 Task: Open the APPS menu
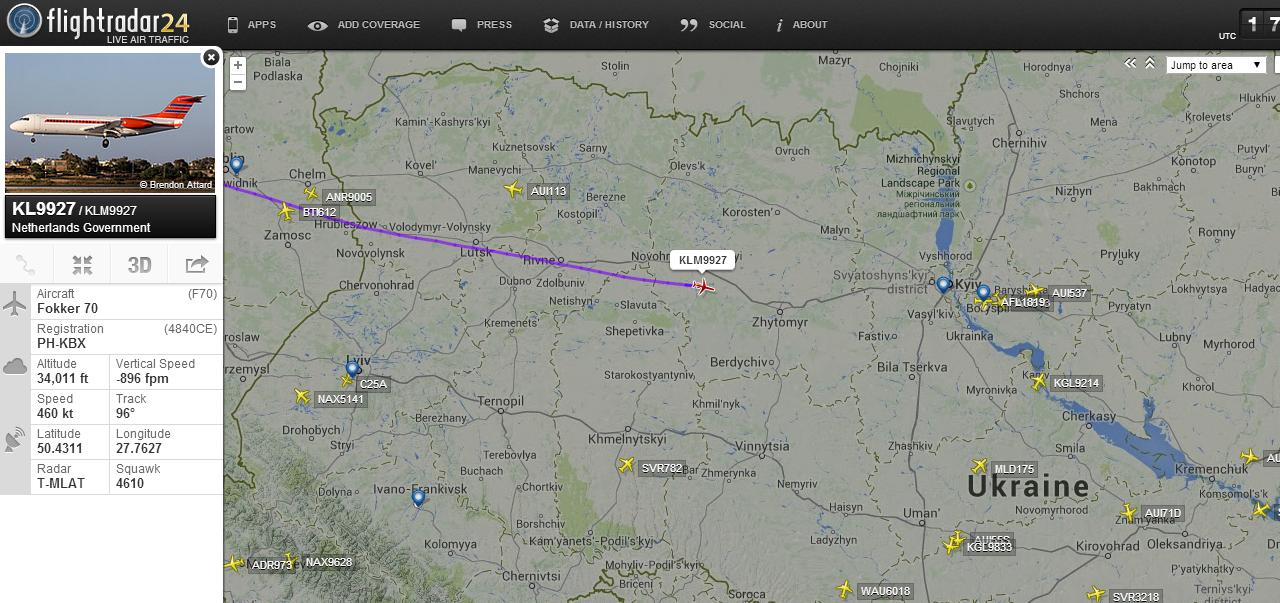click(x=251, y=25)
